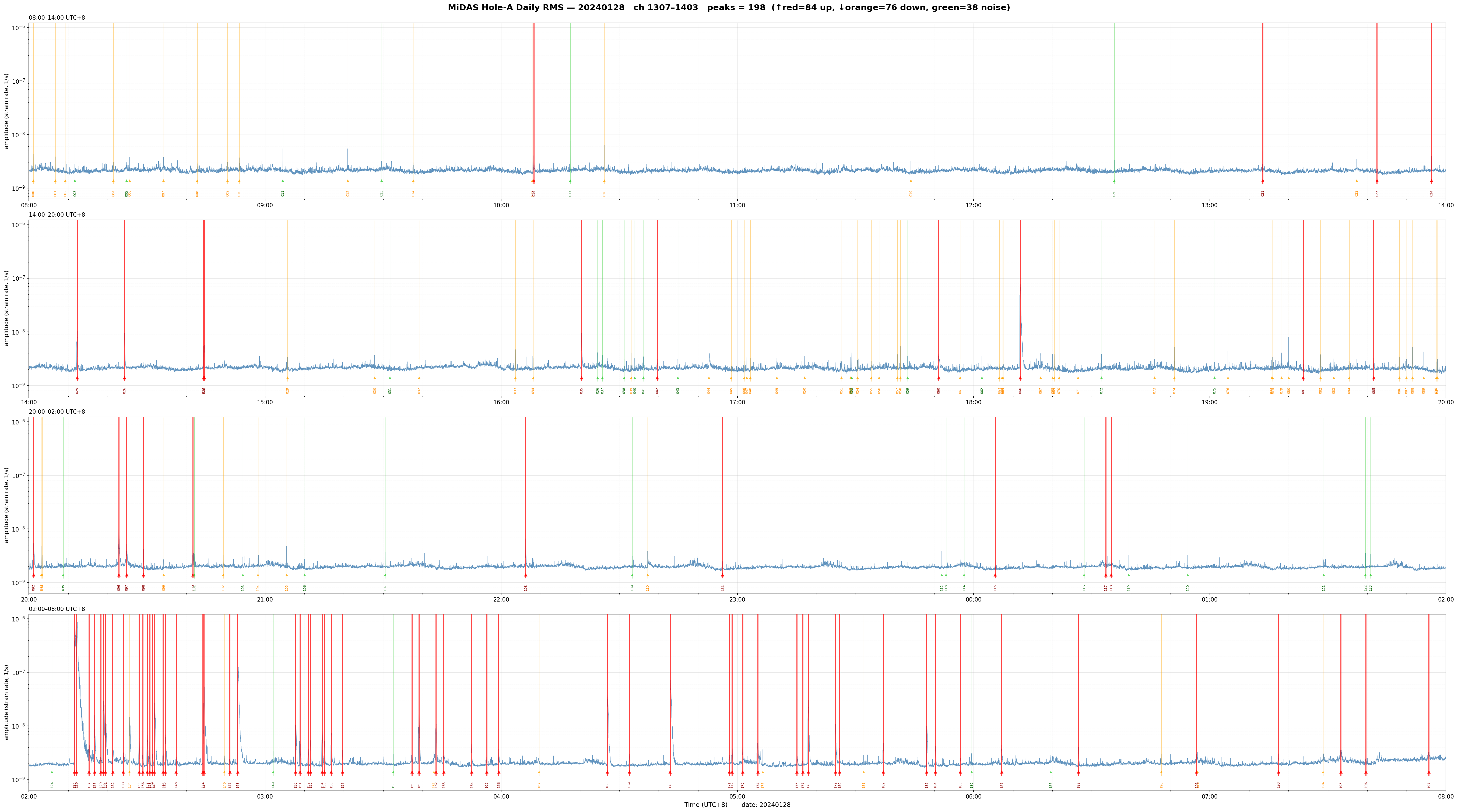The height and width of the screenshot is (812, 1458).
Task: Click the red peak label "023"
Action: tap(1377, 194)
